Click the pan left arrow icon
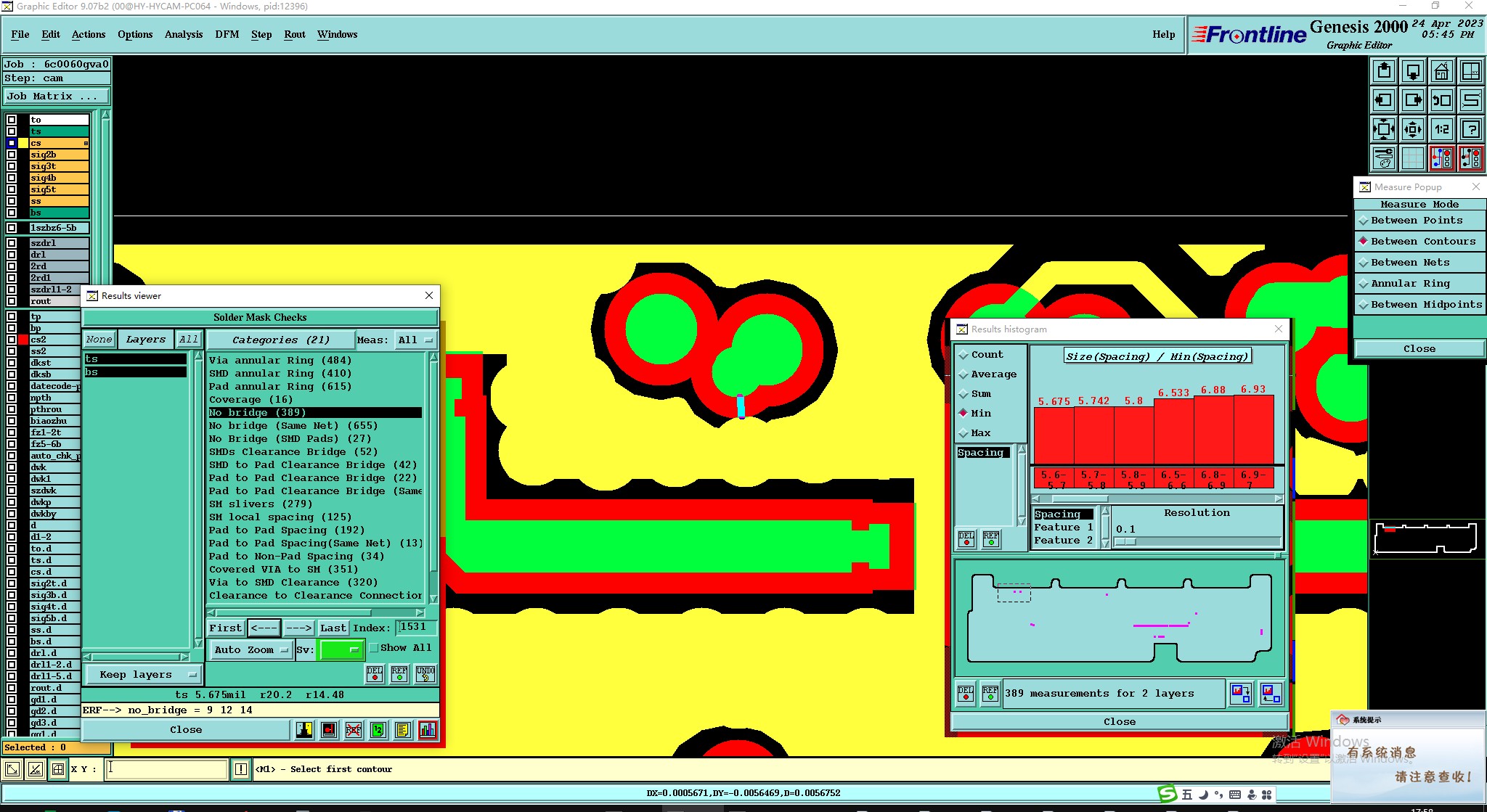Image resolution: width=1487 pixels, height=812 pixels. click(x=1384, y=100)
